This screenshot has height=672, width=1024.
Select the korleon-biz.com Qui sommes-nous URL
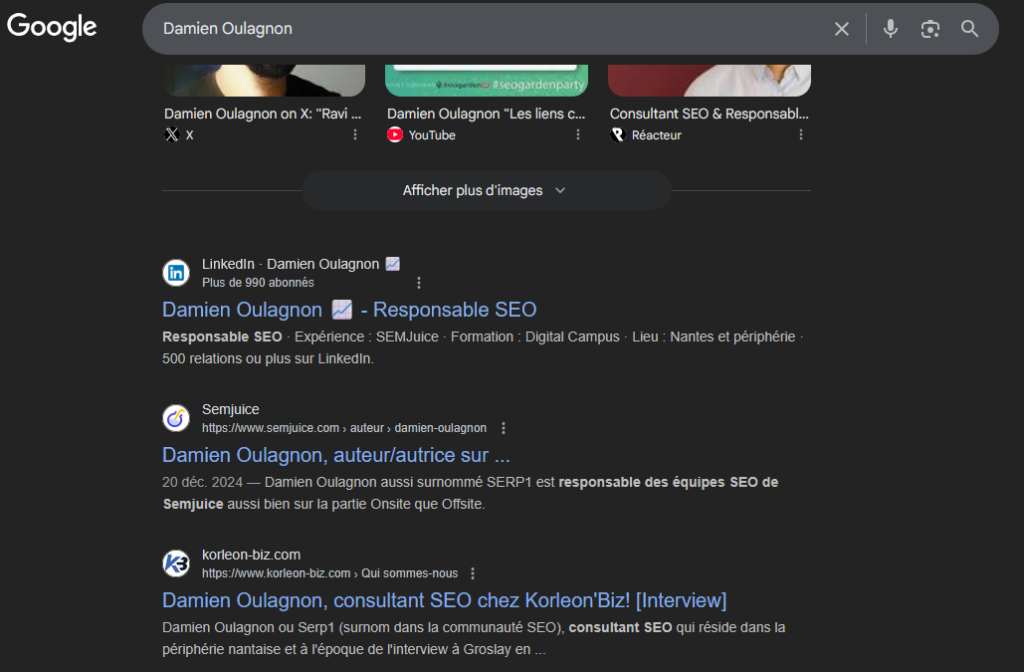click(x=330, y=573)
